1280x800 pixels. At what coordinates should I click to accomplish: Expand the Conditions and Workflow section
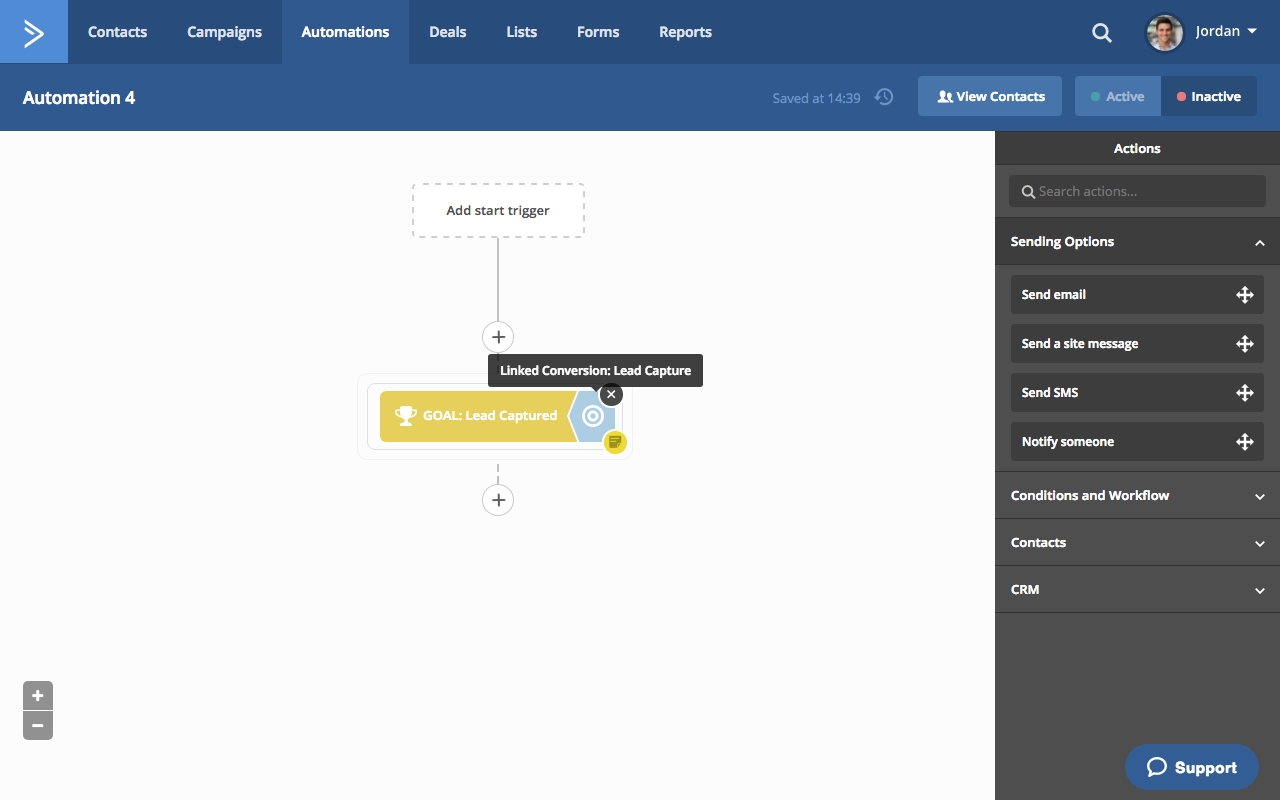point(1259,496)
